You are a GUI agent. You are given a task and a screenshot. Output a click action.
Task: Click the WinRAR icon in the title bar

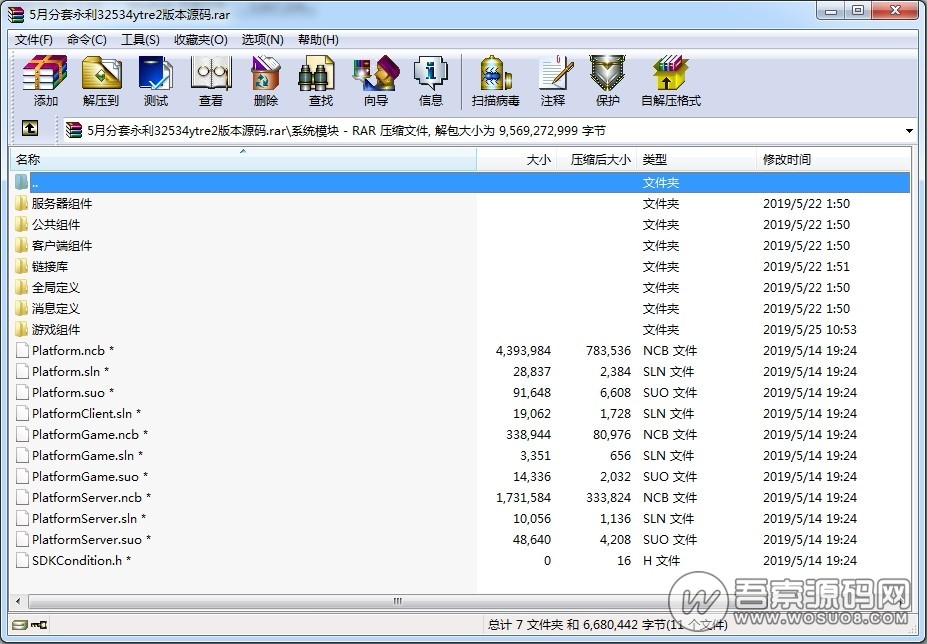coord(17,14)
